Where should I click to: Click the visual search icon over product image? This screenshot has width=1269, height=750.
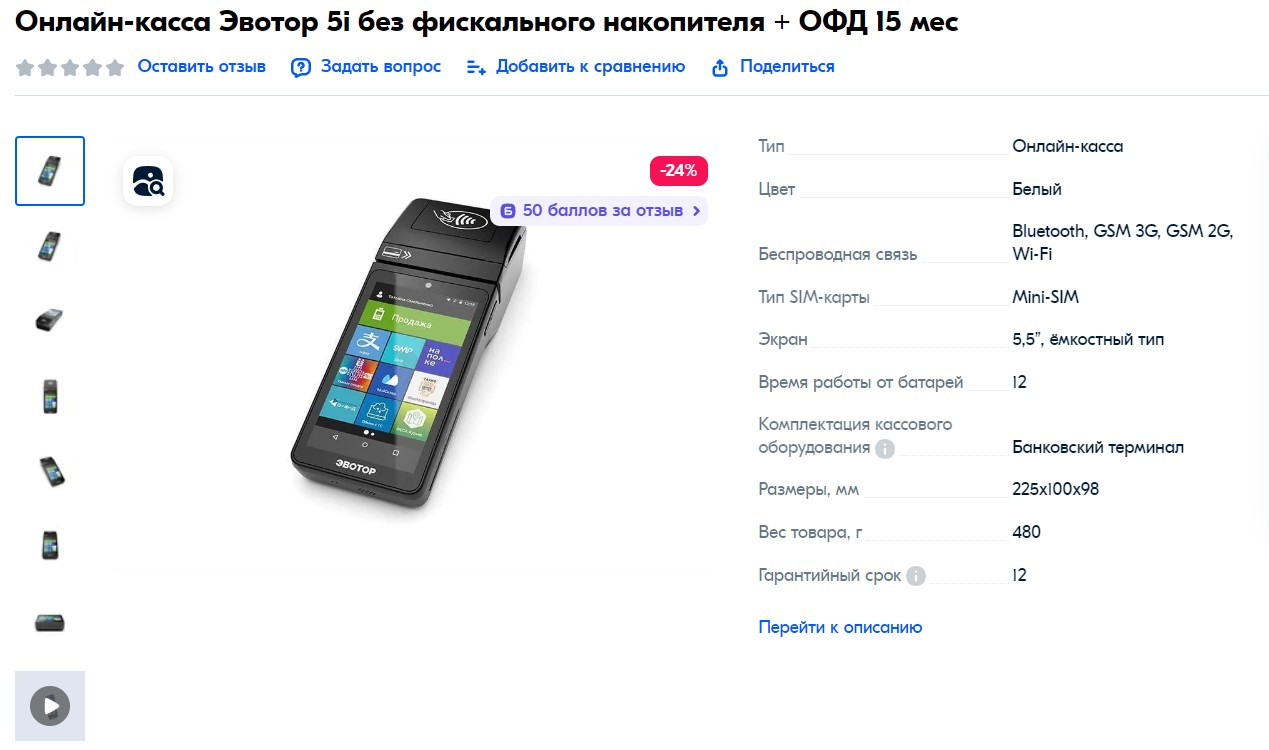point(148,182)
